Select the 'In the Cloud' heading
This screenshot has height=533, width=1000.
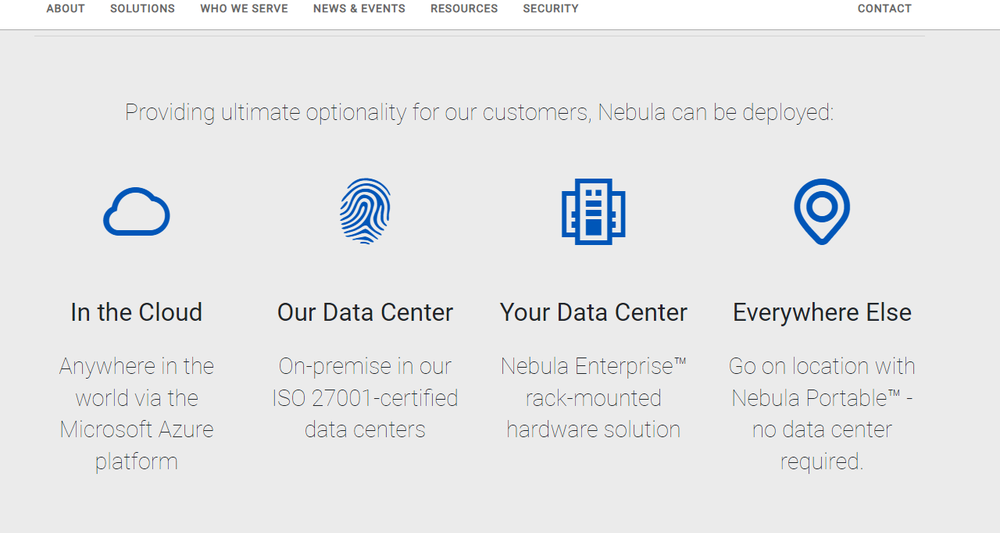click(x=136, y=312)
